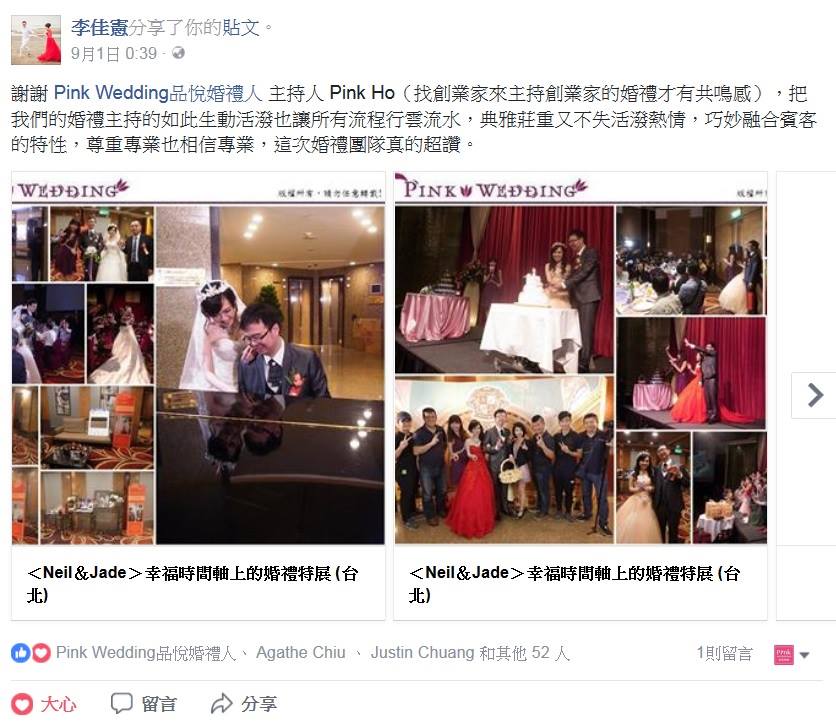Viewport: 836px width, 723px height.
Task: Advance carousel with the right chevron arrow
Action: coord(814,395)
